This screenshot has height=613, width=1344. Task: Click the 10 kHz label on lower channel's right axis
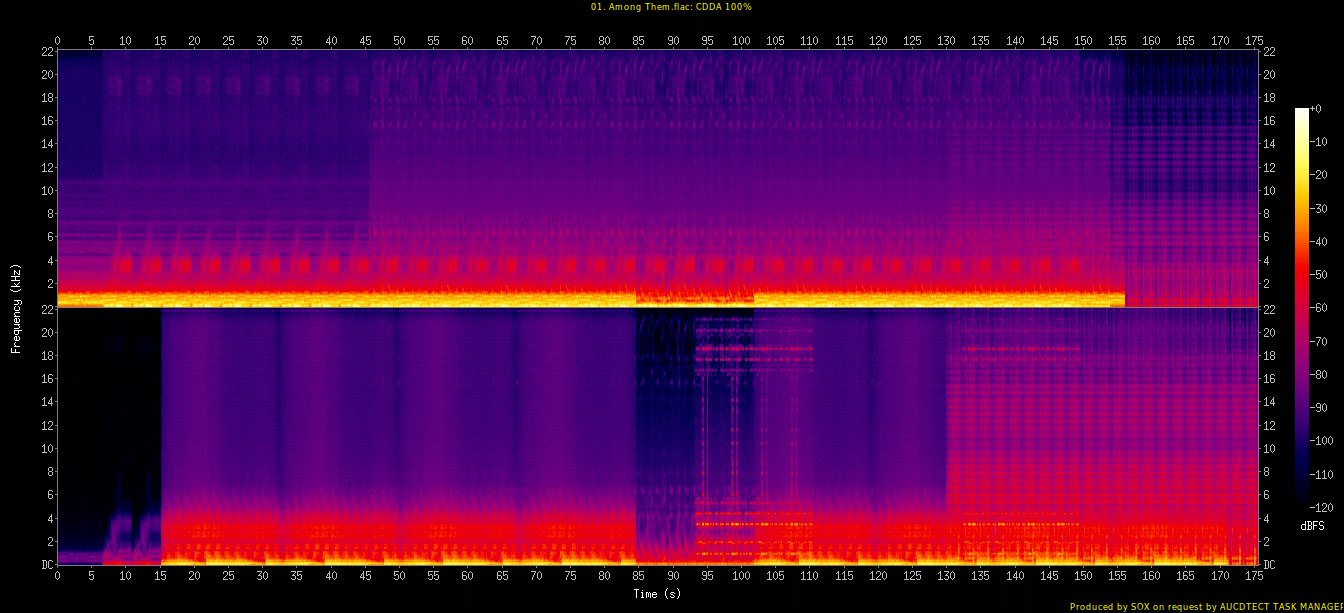1269,449
